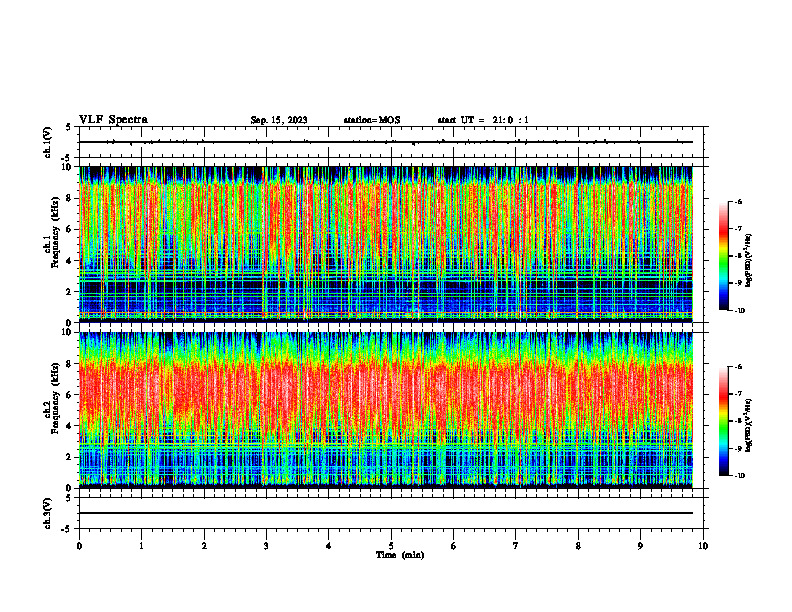Click the ch.1 spectrogram color scale bar
Image resolution: width=792 pixels, height=612 pixels.
[723, 256]
